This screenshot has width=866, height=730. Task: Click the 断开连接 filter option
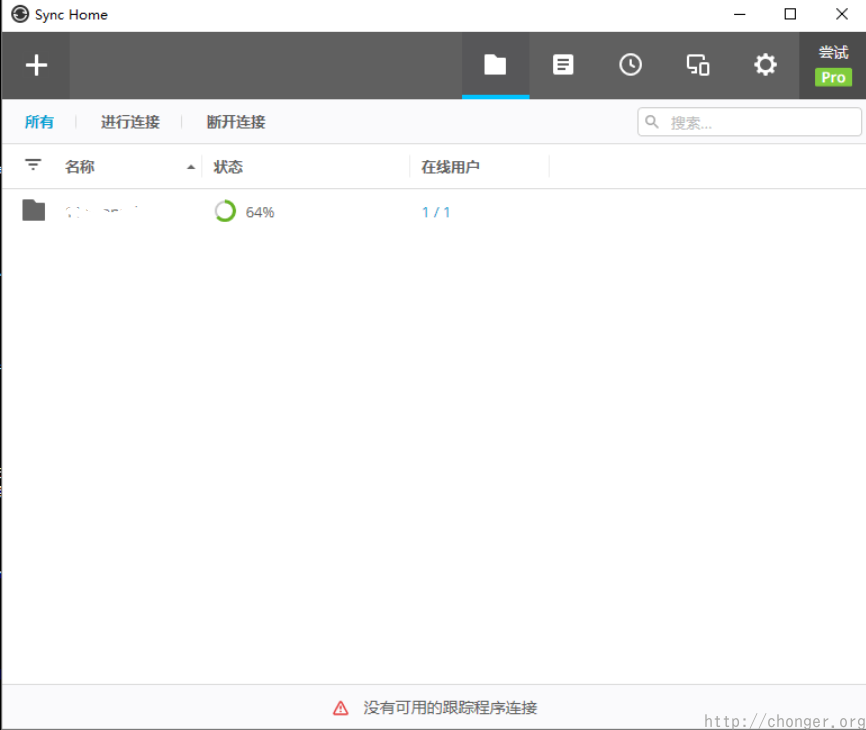(235, 121)
